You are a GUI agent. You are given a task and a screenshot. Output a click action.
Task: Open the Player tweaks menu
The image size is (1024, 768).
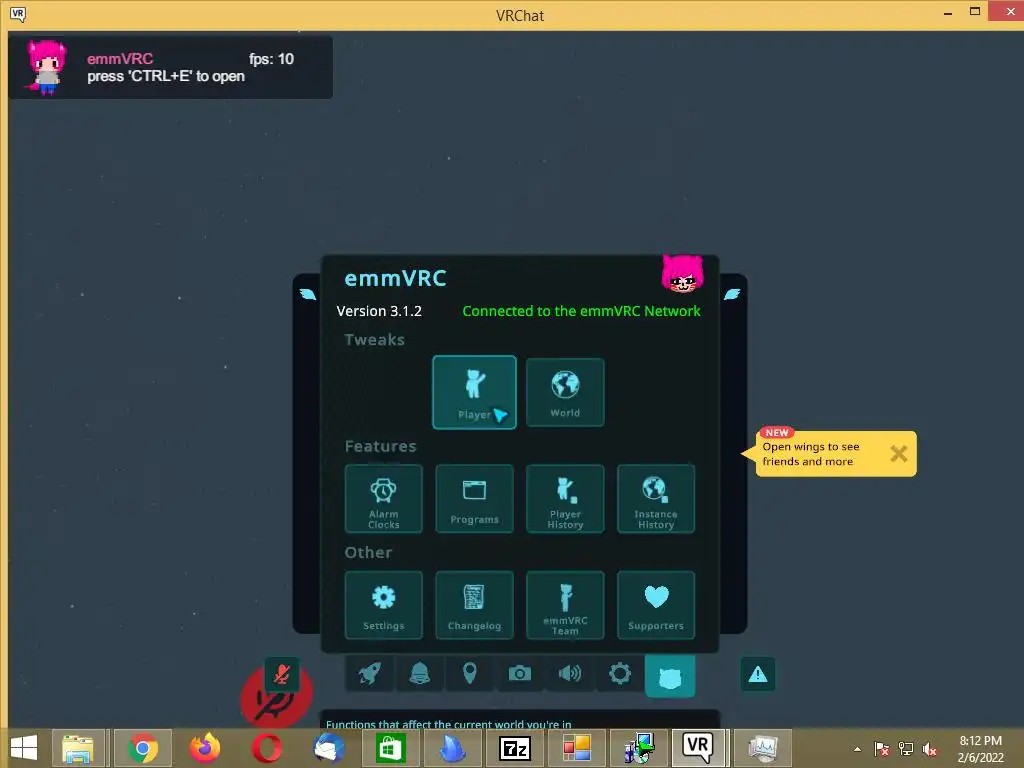[x=474, y=392]
